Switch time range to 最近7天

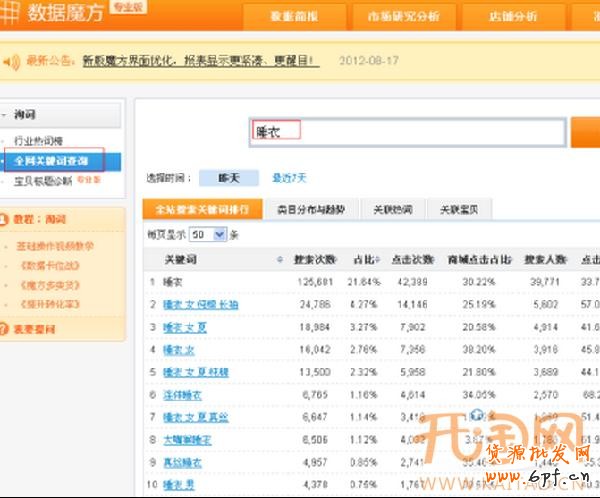tap(288, 178)
